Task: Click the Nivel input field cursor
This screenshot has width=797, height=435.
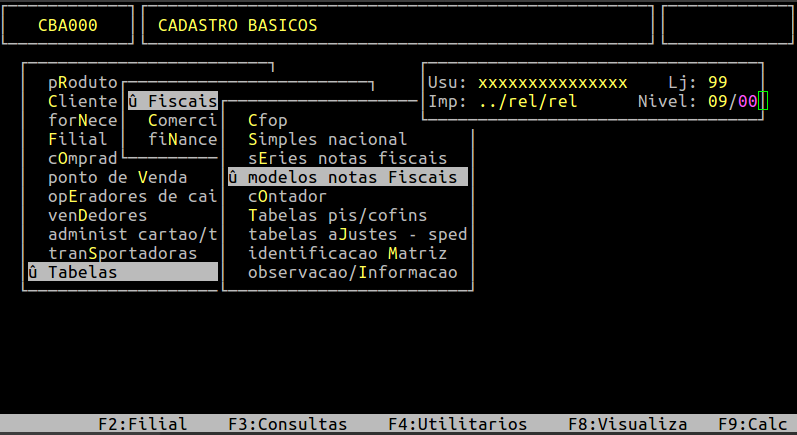Action: tap(762, 101)
